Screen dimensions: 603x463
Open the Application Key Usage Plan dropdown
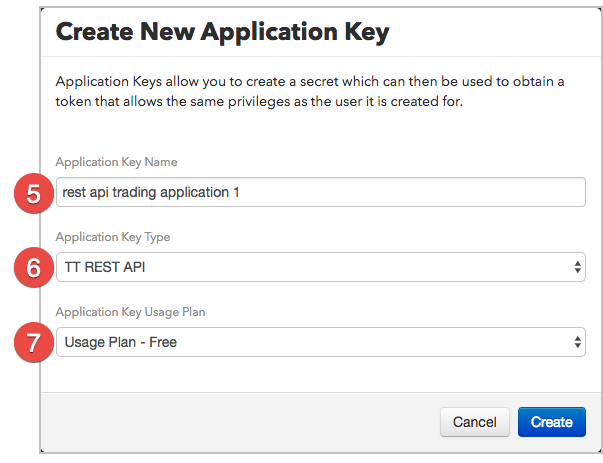pyautogui.click(x=321, y=342)
